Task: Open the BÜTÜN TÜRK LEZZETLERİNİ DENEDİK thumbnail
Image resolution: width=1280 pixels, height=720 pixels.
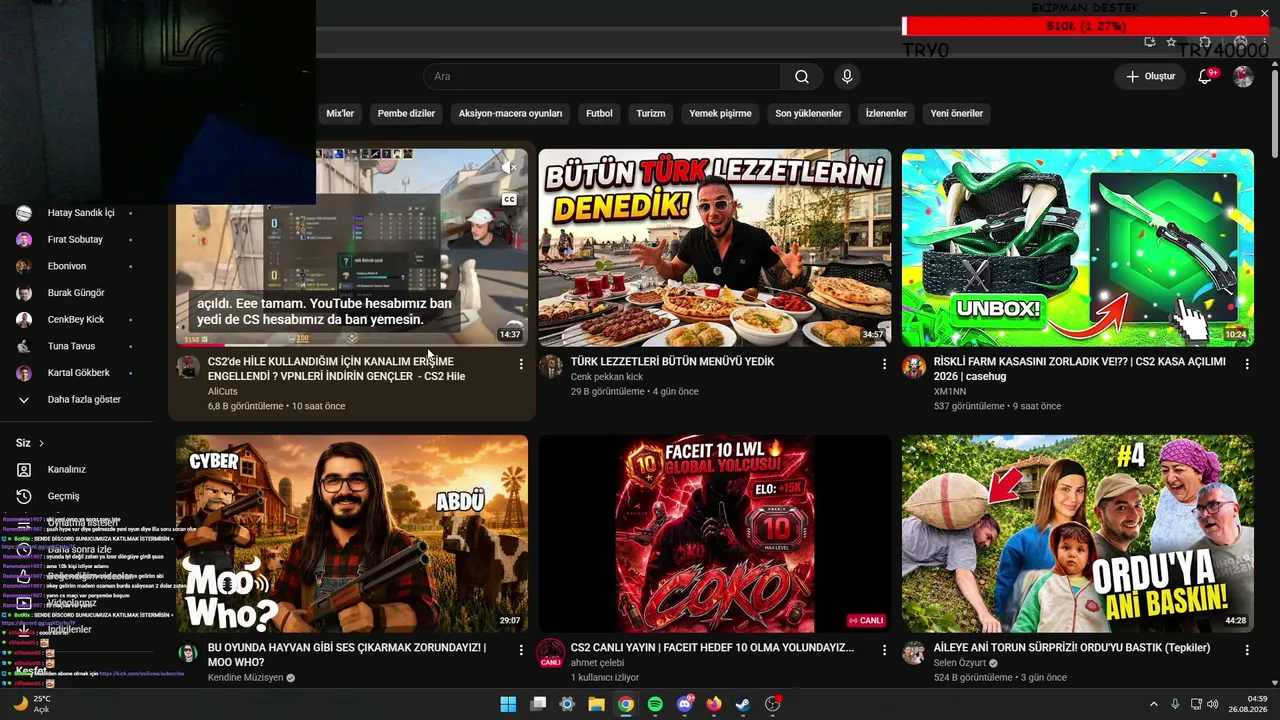Action: click(x=715, y=248)
